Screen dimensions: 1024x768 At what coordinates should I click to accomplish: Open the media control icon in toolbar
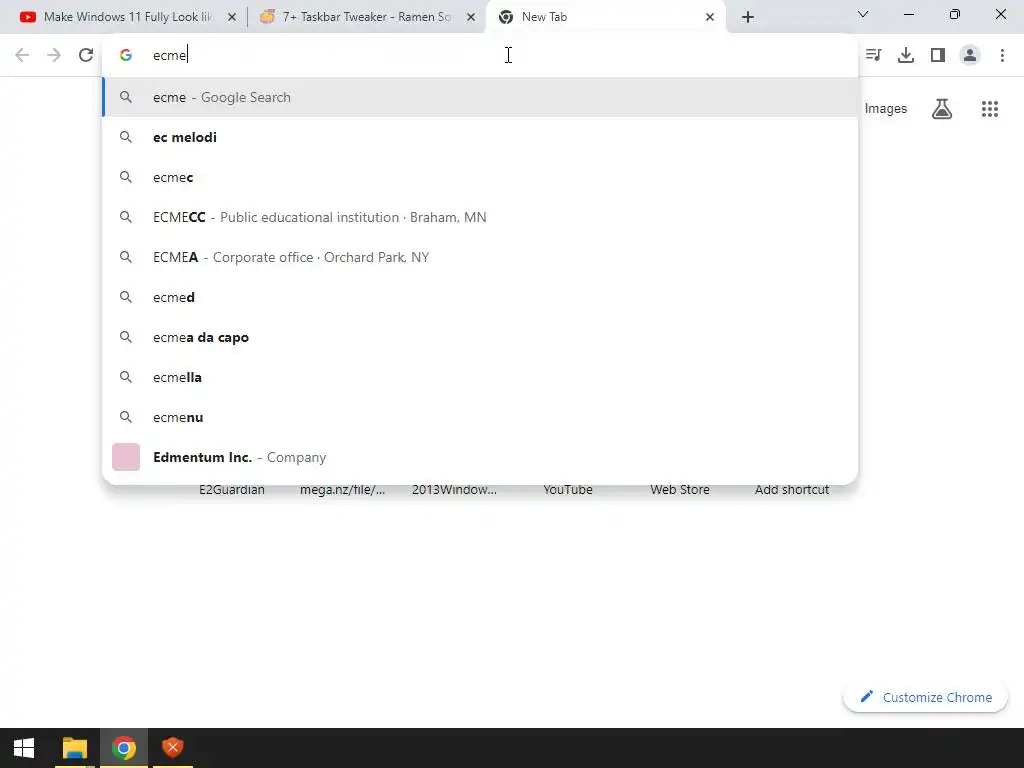click(x=873, y=55)
